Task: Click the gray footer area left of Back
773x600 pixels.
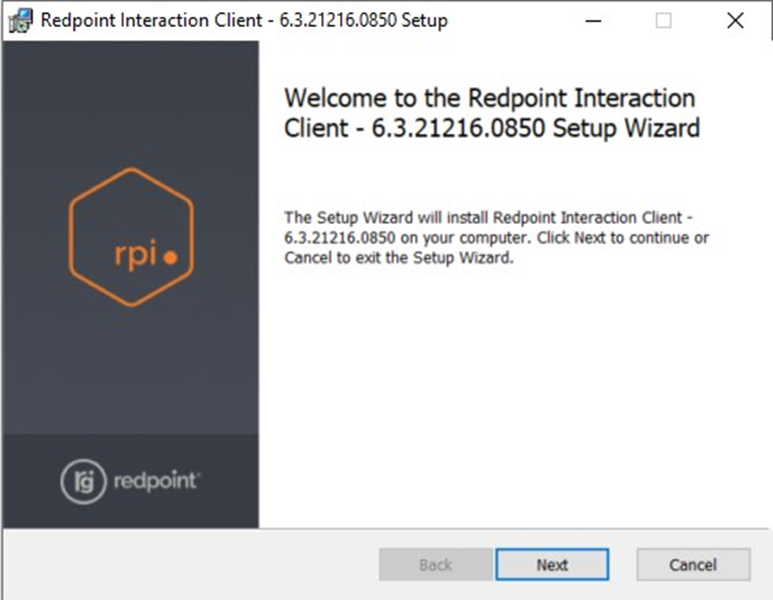Action: (190, 565)
